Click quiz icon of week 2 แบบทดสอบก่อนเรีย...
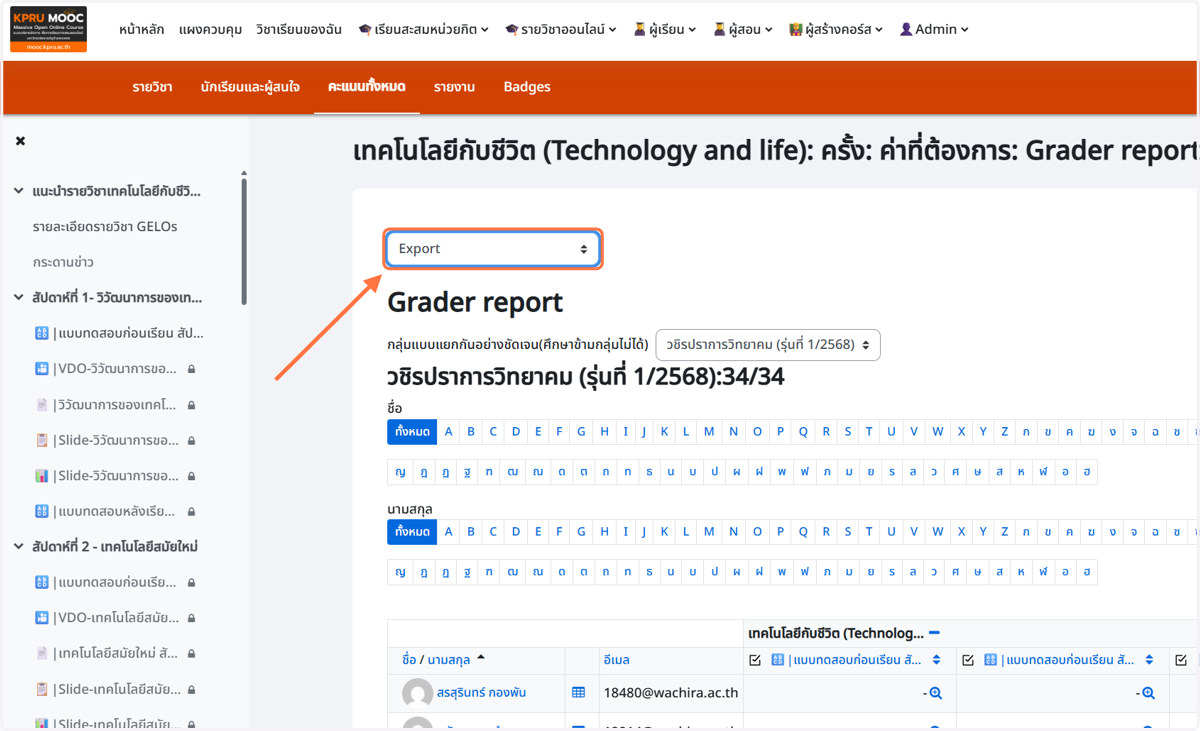 coord(42,582)
